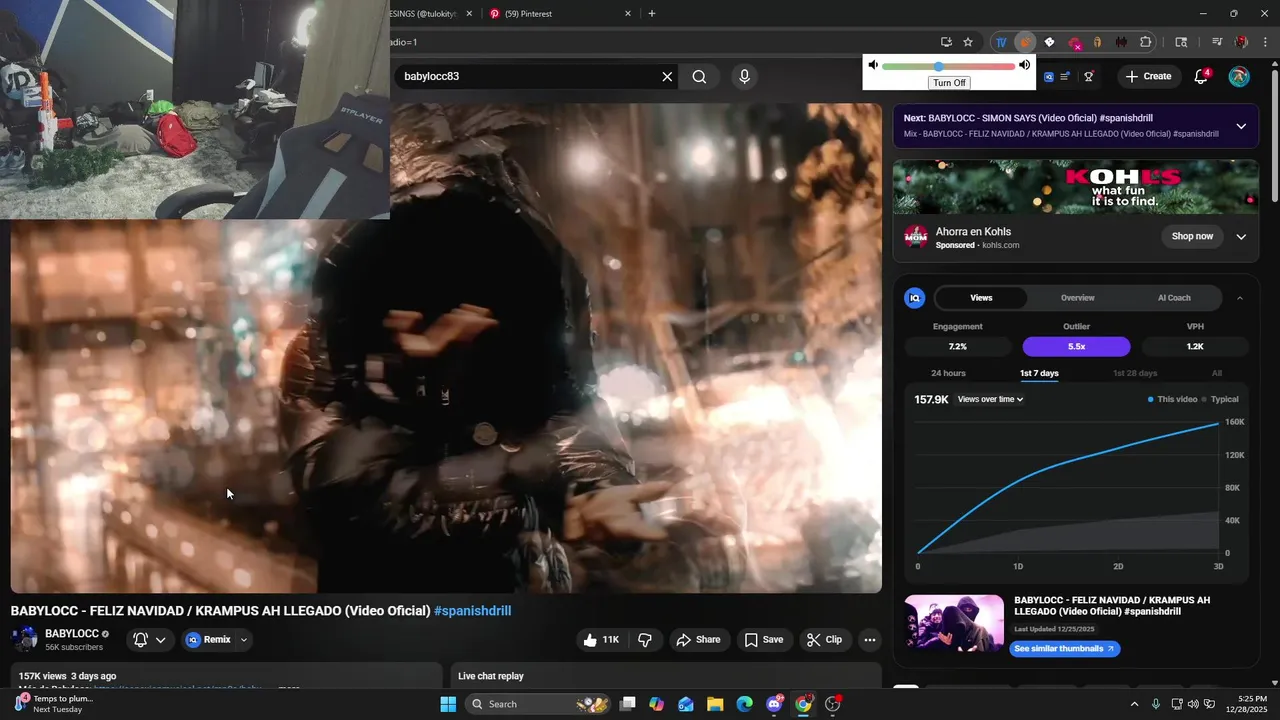Viewport: 1280px width, 720px height.
Task: Click the trophy icon in YouTube header
Action: click(x=1089, y=77)
